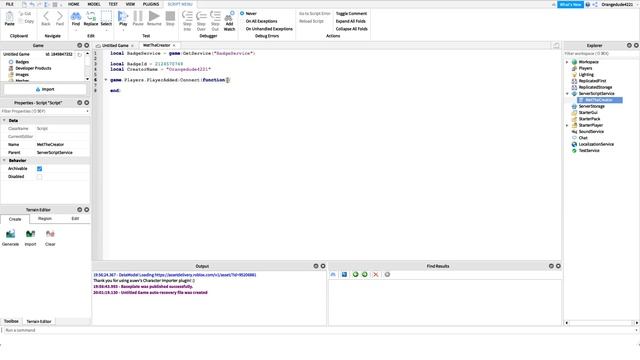Viewport: 640px width, 360px height.
Task: Click the Back navigation arrow
Action: [x=46, y=16]
